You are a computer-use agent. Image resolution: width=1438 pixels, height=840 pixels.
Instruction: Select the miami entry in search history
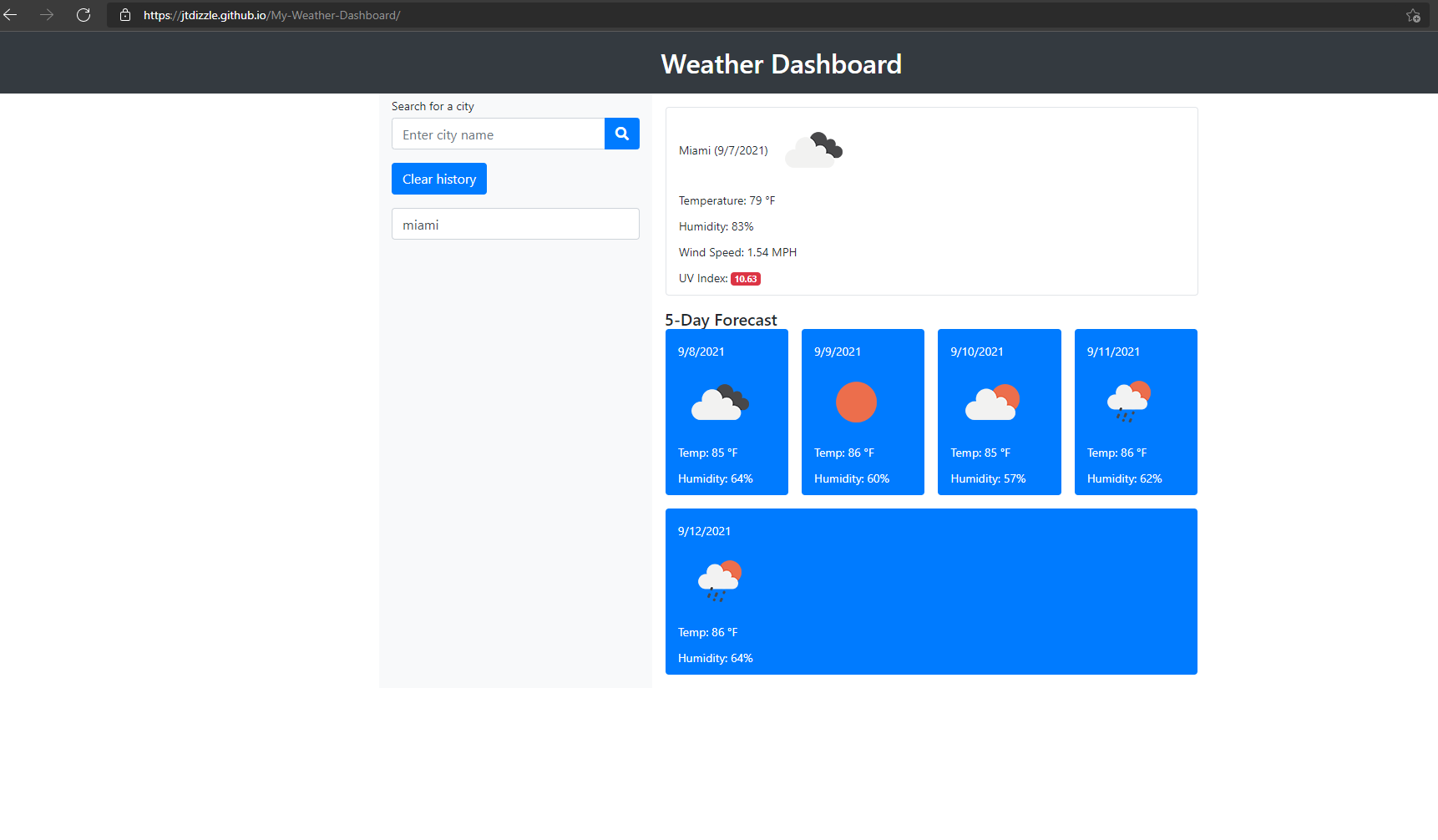pos(515,224)
